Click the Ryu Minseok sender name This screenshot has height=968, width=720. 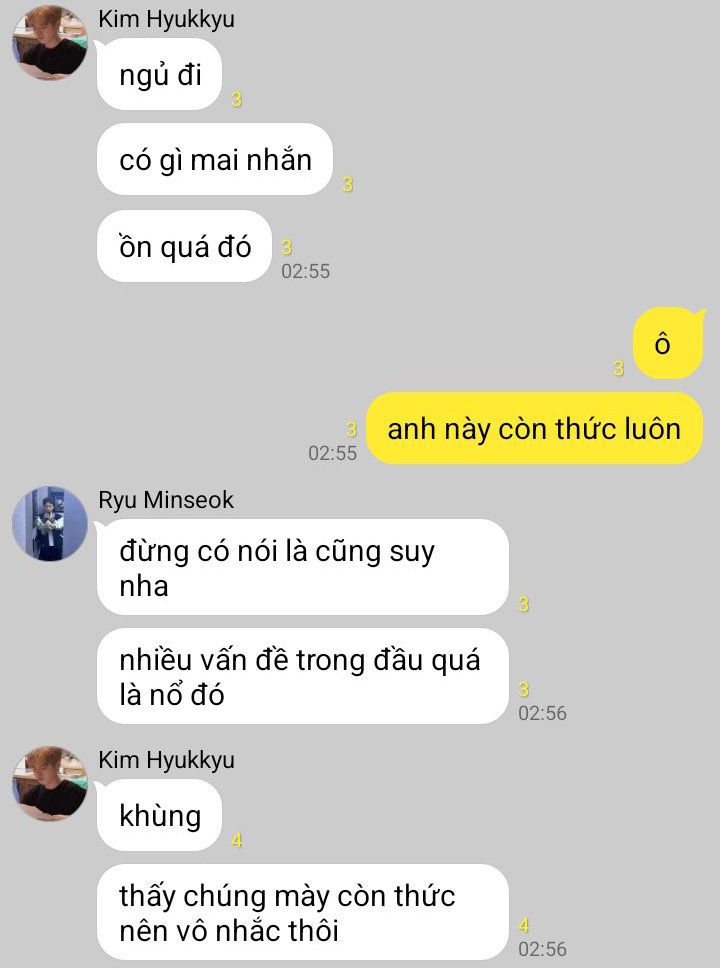point(166,499)
